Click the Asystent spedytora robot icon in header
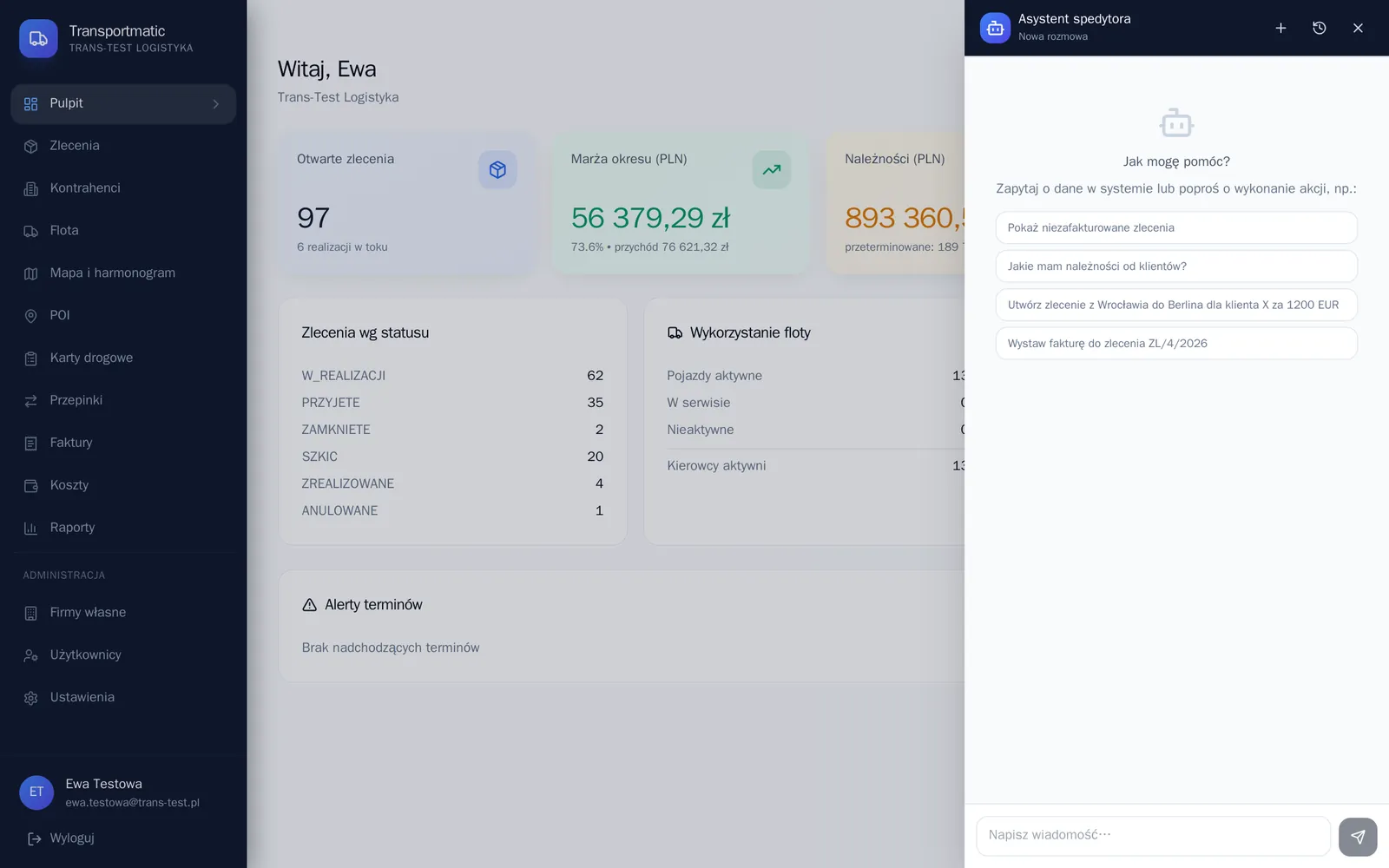The image size is (1389, 868). [x=995, y=29]
